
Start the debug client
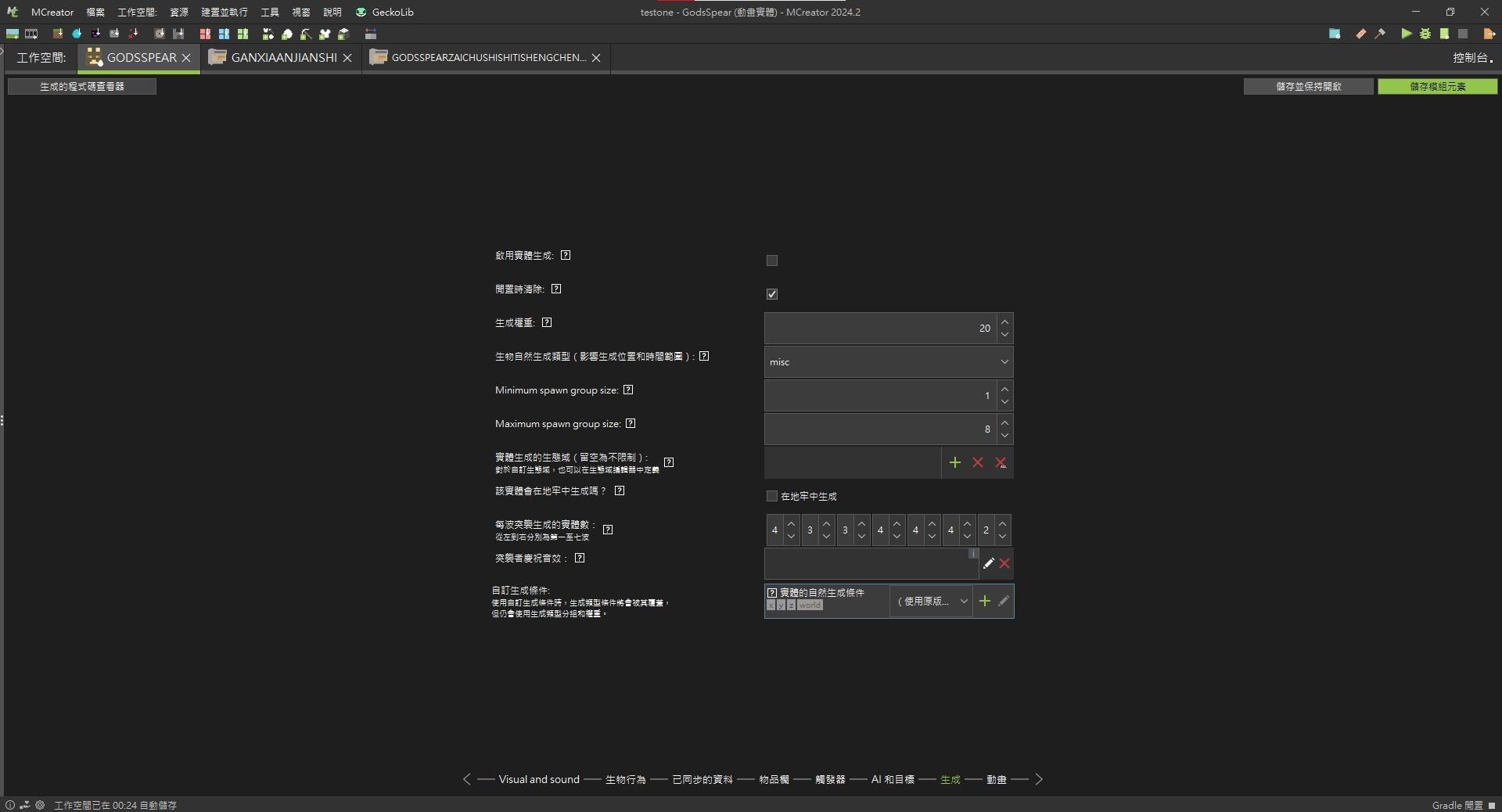(1426, 34)
